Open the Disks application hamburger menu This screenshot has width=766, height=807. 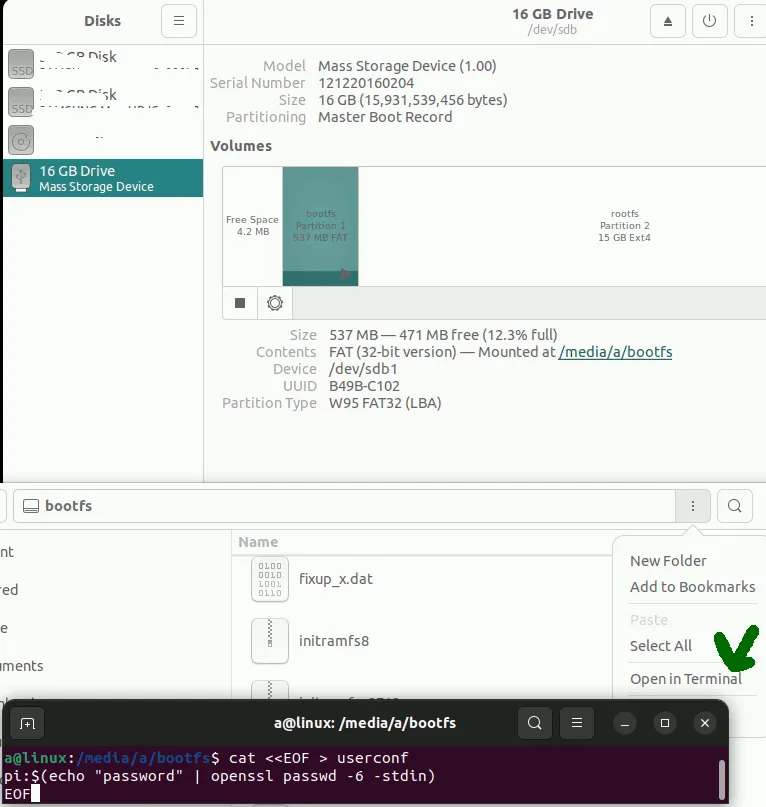tap(179, 21)
